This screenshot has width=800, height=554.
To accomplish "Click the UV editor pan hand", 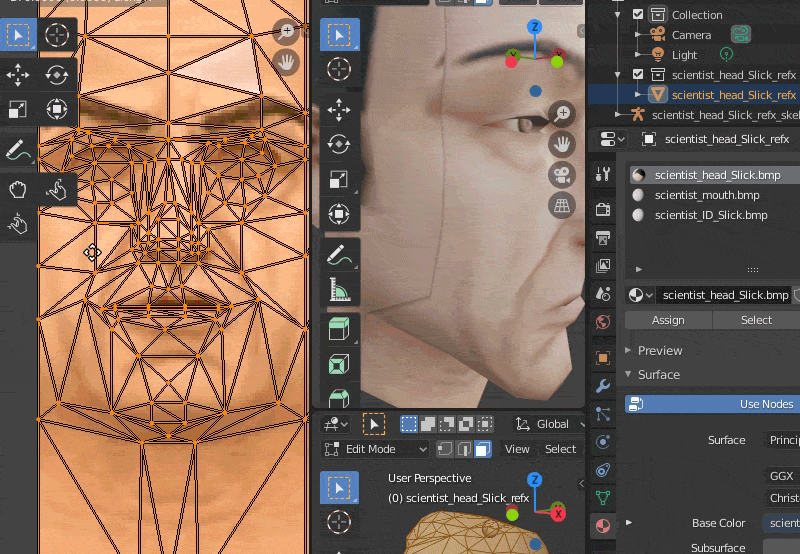I will pos(286,62).
